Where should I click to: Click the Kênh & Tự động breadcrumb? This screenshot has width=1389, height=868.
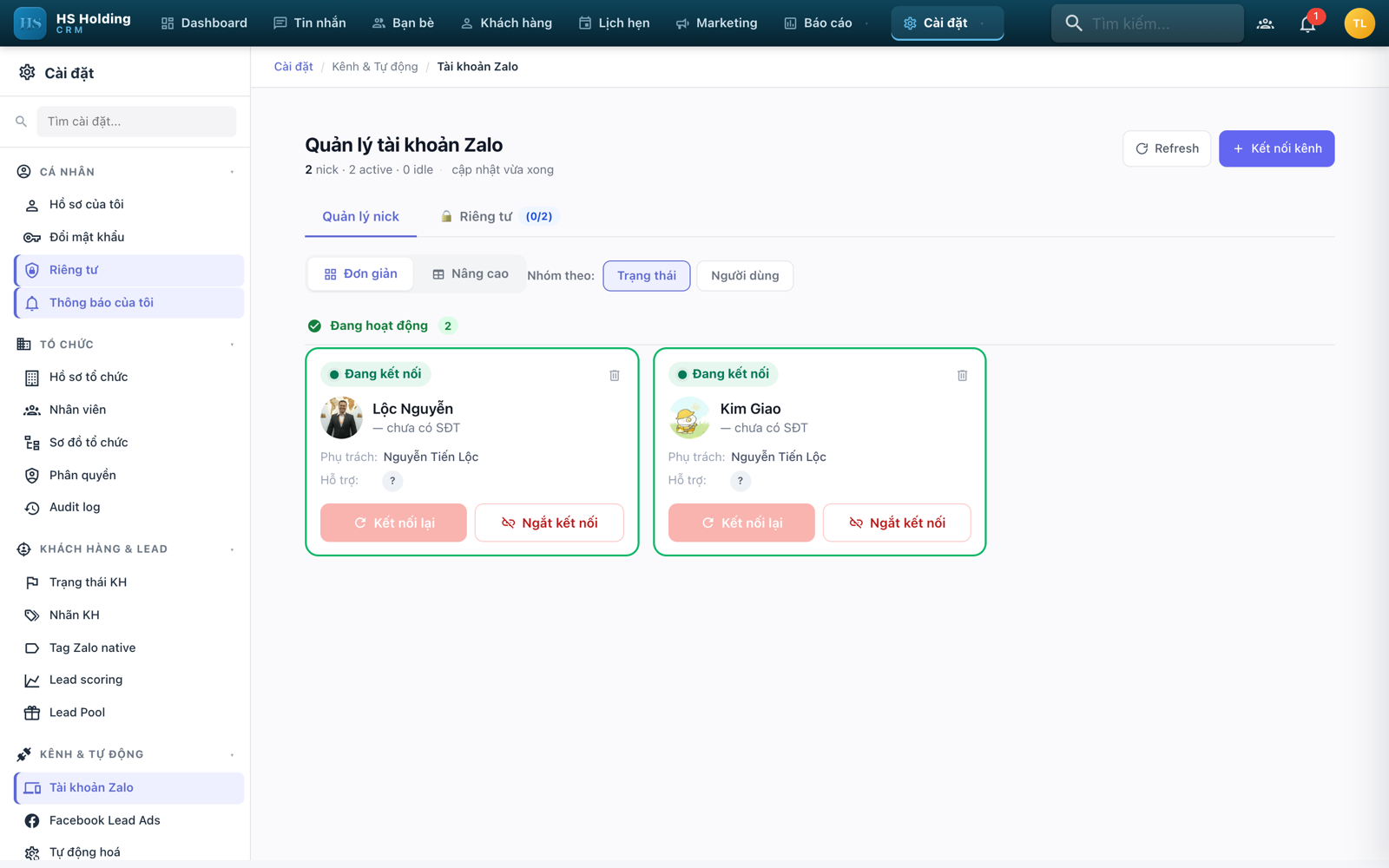tap(374, 67)
